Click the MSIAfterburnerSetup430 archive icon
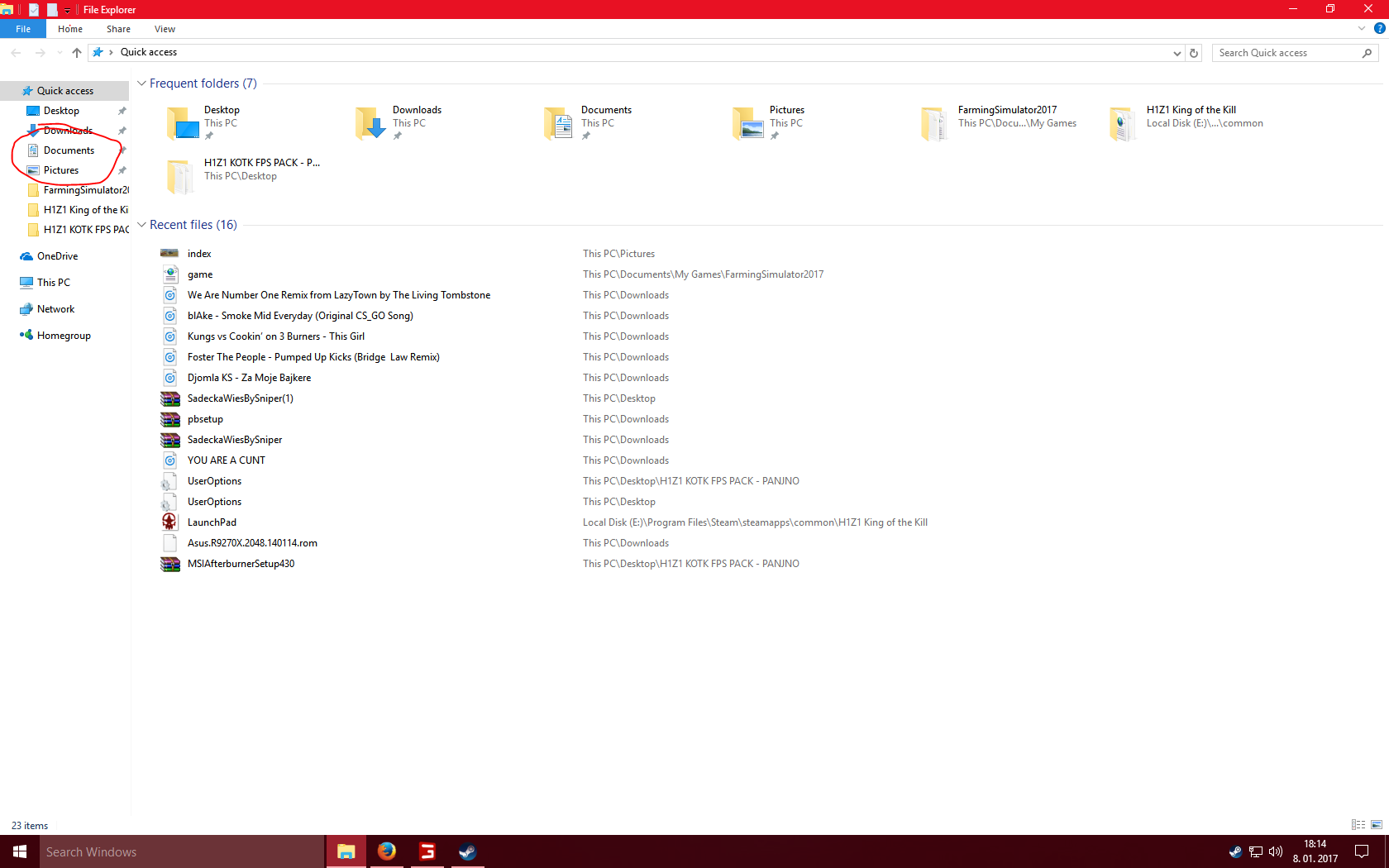The image size is (1389, 868). click(x=169, y=564)
